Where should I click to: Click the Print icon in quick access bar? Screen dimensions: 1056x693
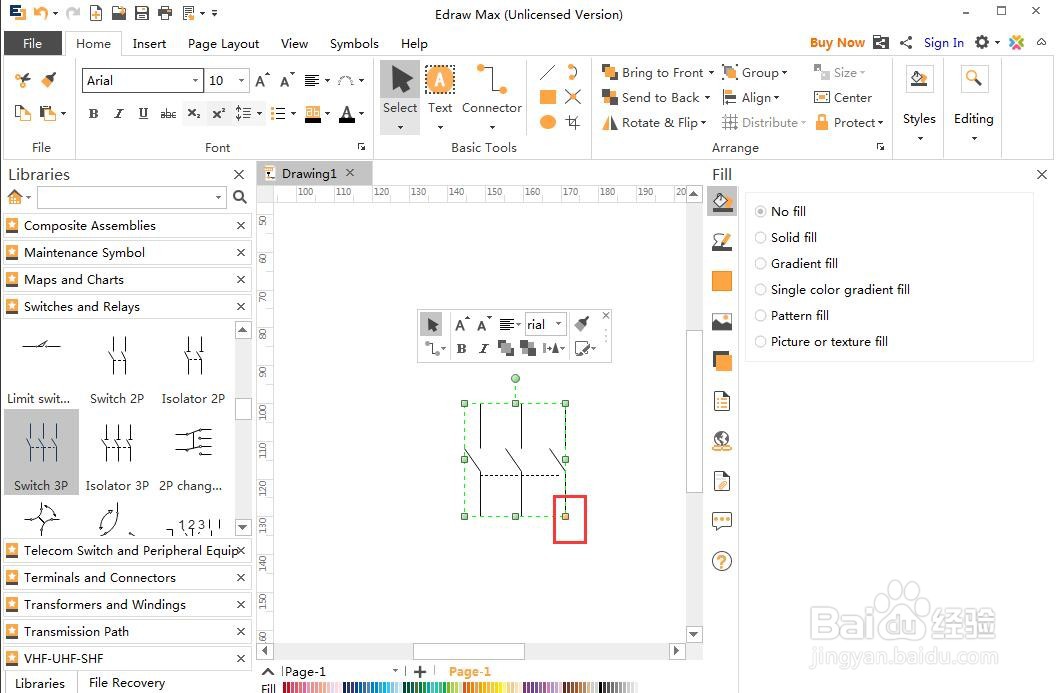pyautogui.click(x=164, y=13)
